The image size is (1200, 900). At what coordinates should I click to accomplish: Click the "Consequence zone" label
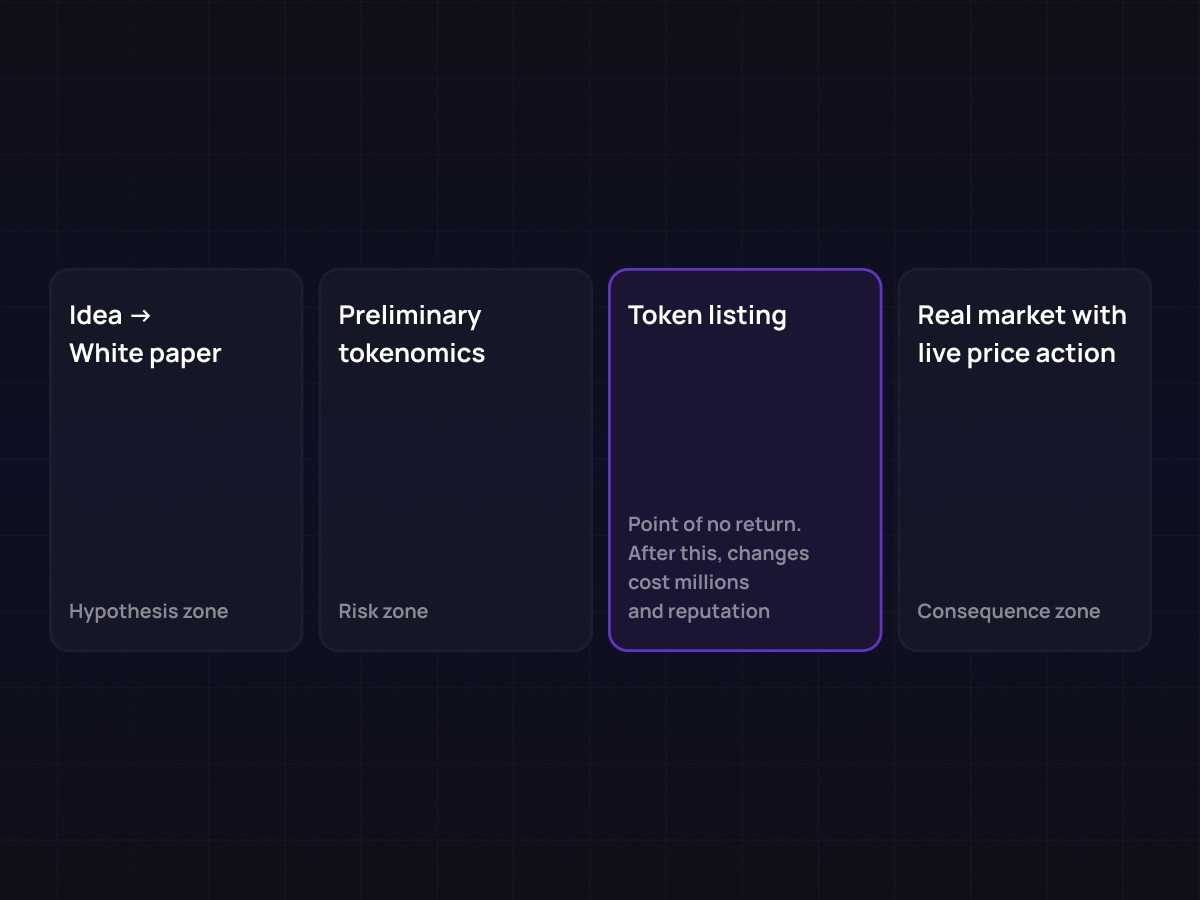tap(1008, 611)
